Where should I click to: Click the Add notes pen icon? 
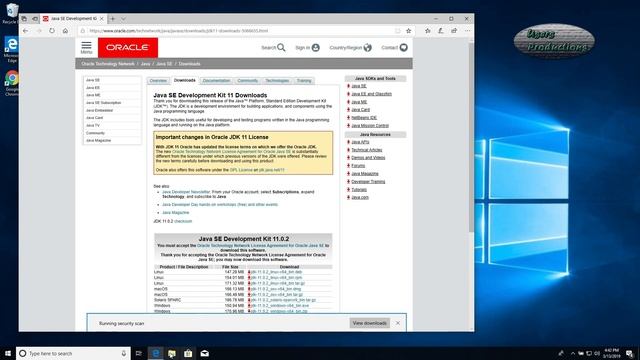click(x=441, y=31)
